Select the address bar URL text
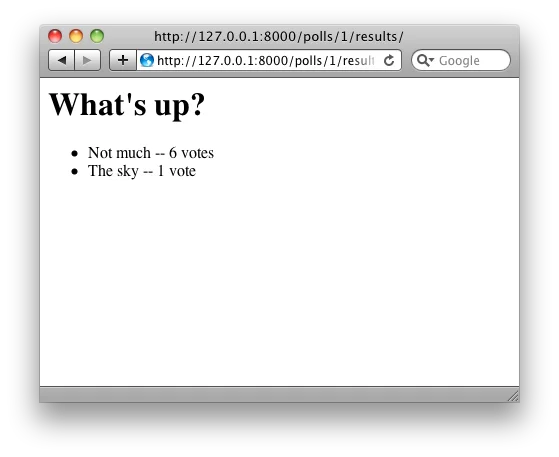This screenshot has height=457, width=559. 266,61
